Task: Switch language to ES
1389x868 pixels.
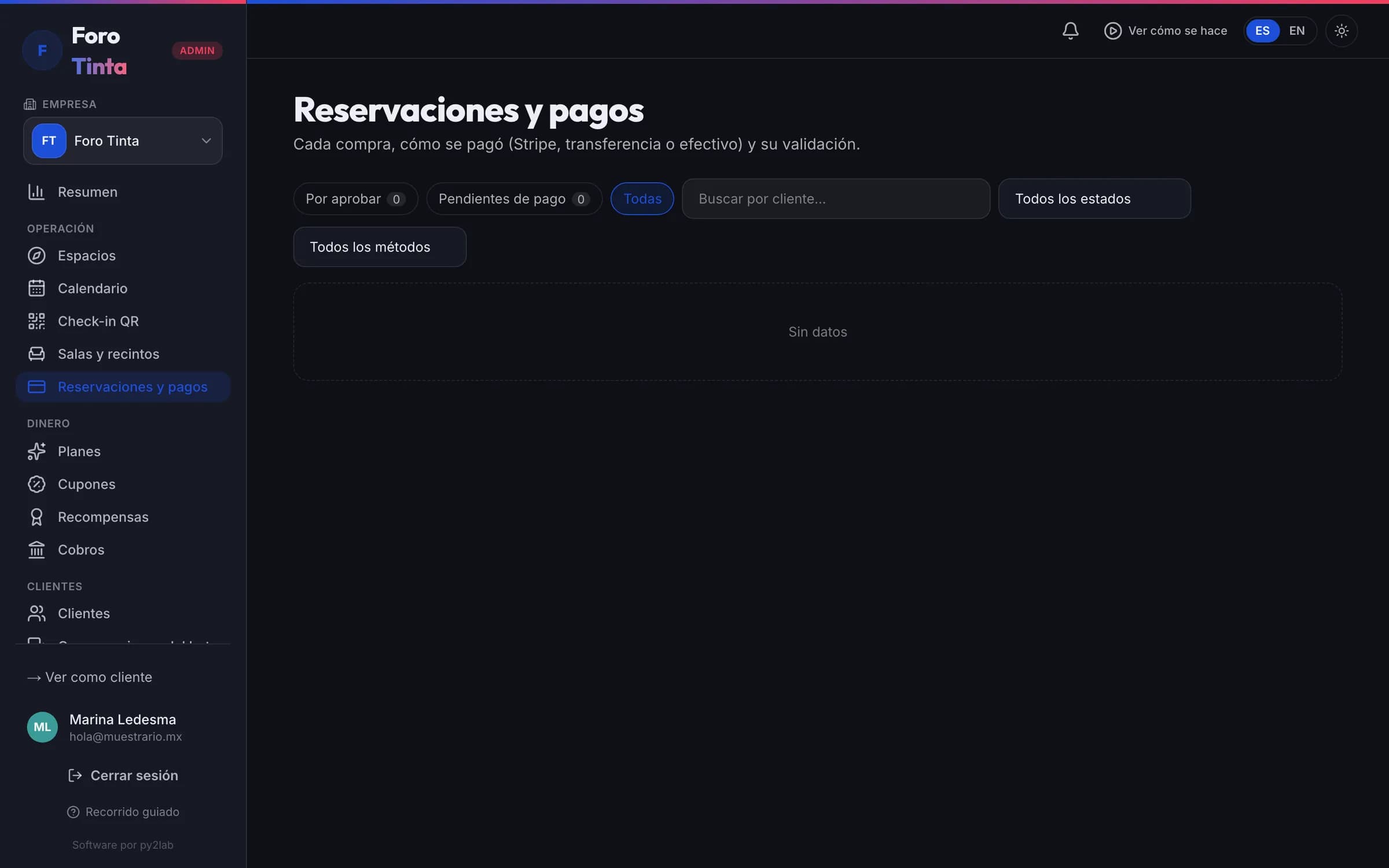Action: (1262, 31)
